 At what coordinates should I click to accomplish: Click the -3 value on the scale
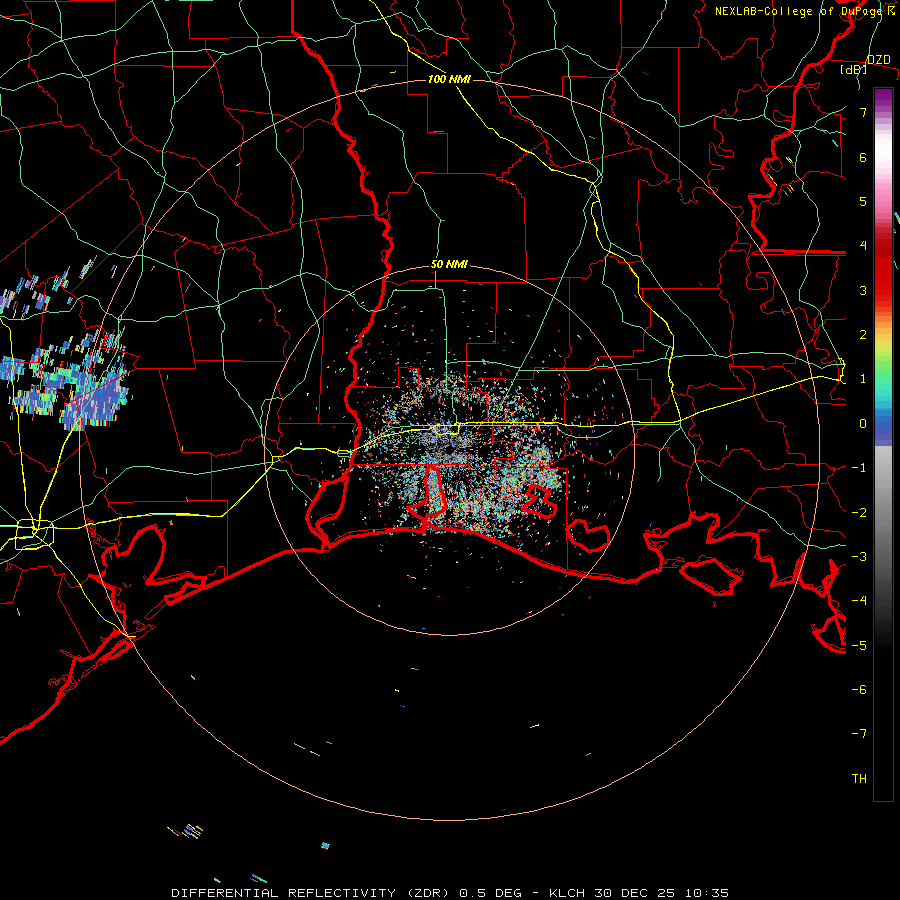pos(859,557)
